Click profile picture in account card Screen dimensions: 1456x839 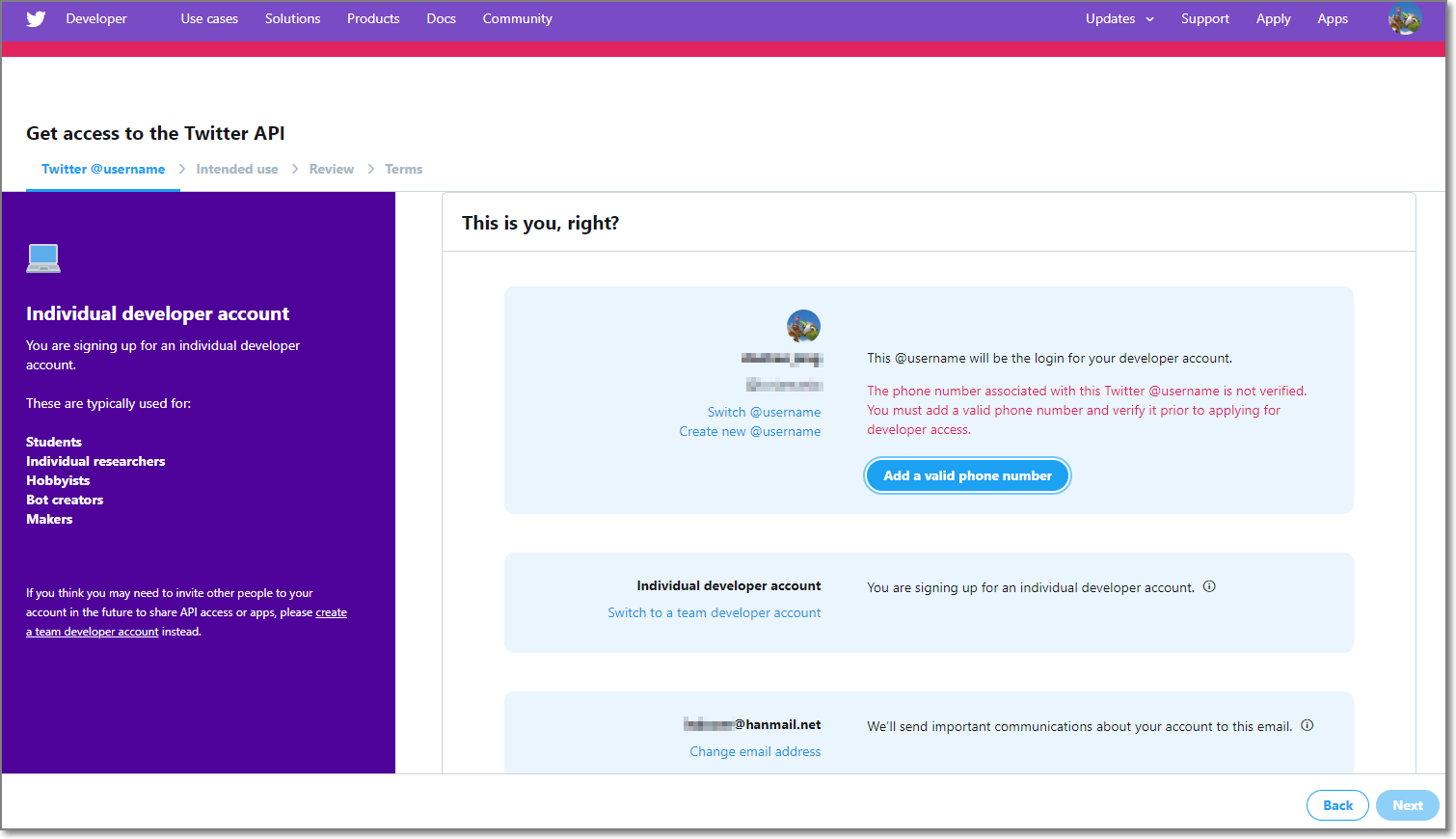coord(803,326)
